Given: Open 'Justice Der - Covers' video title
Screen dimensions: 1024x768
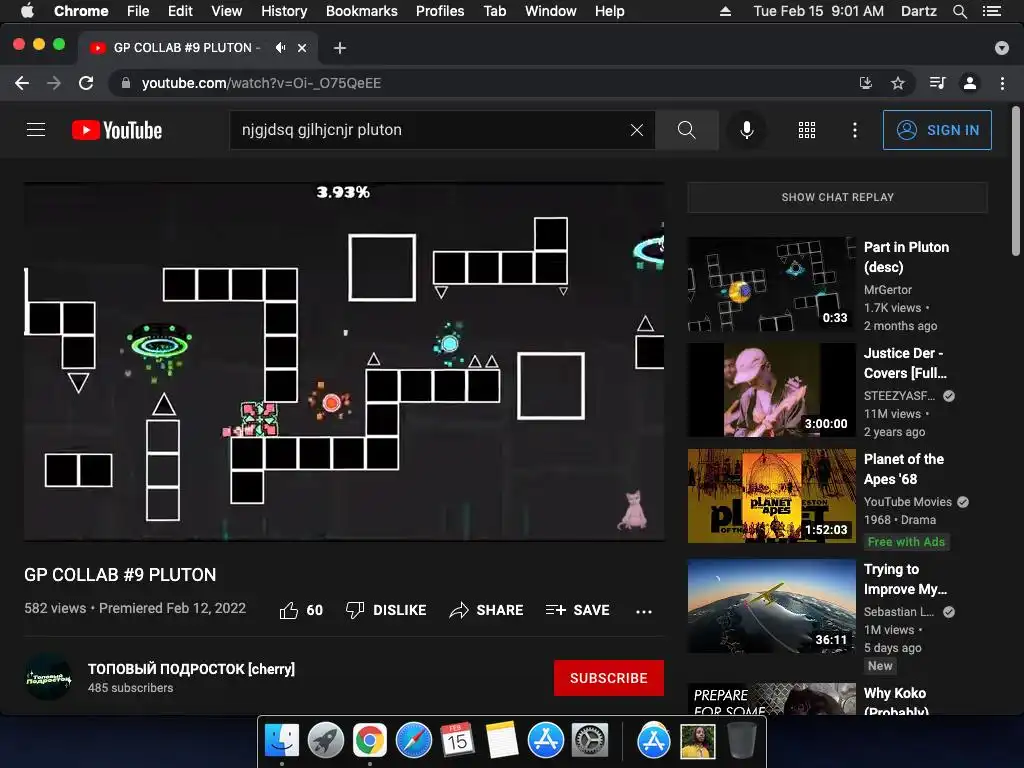Looking at the screenshot, I should coord(904,362).
